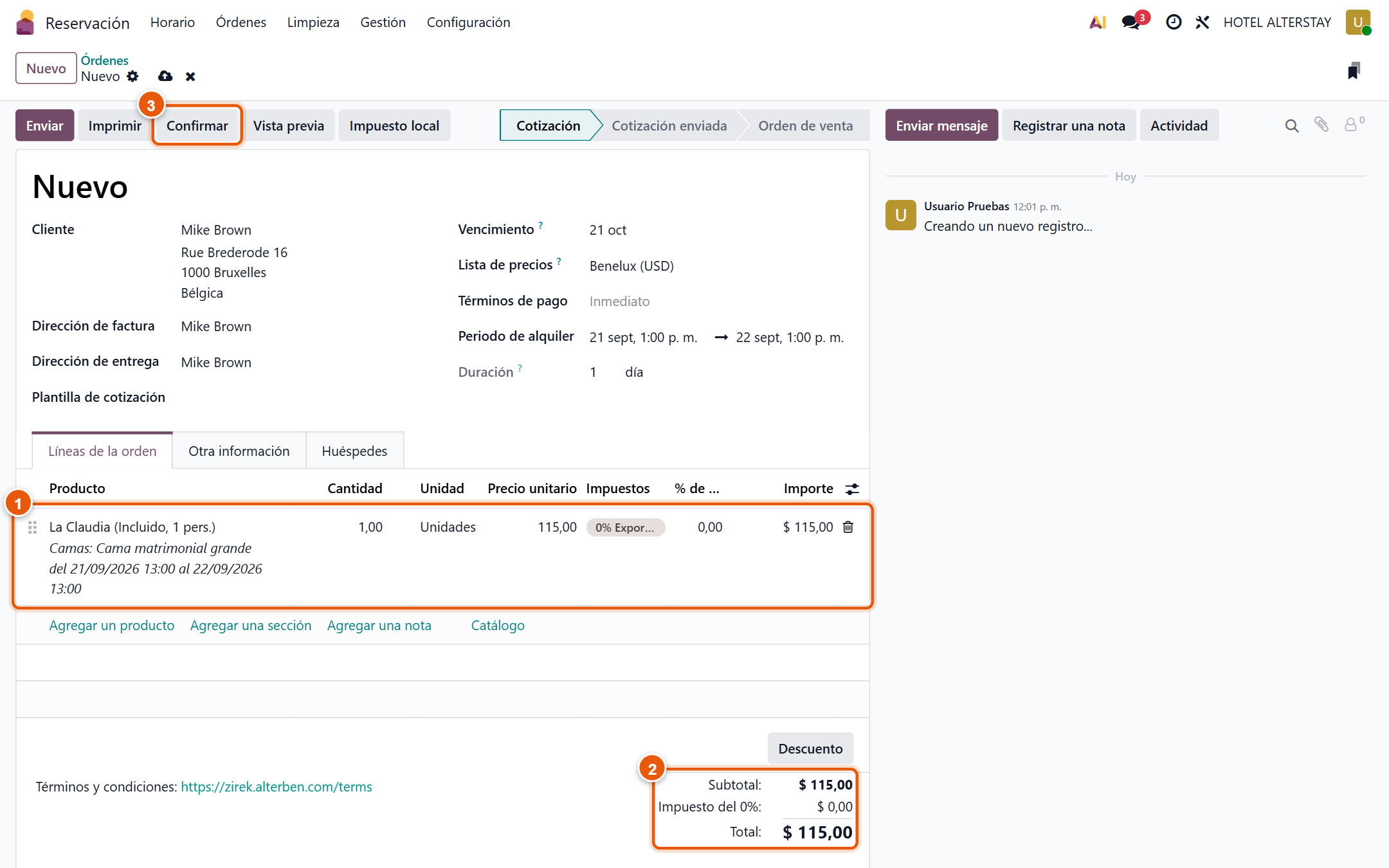Switch to Huéspedes tab

pyautogui.click(x=354, y=451)
